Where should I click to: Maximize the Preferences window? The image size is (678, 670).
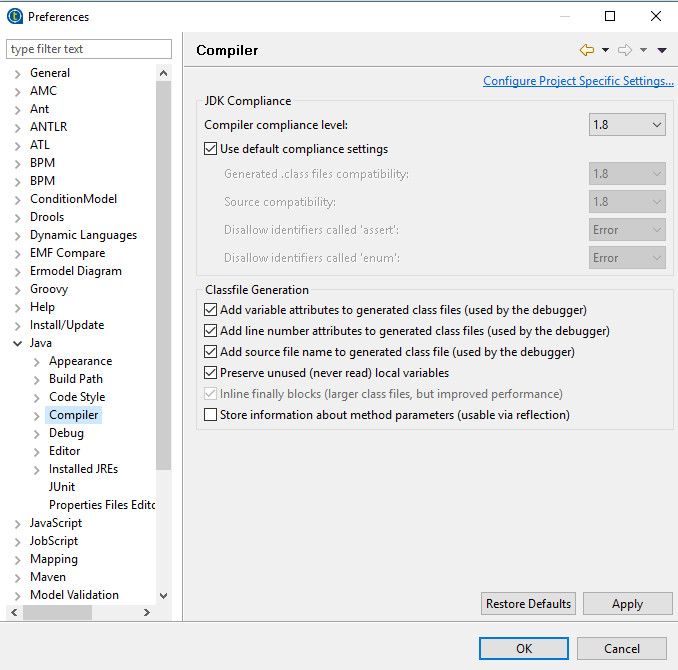[x=610, y=16]
